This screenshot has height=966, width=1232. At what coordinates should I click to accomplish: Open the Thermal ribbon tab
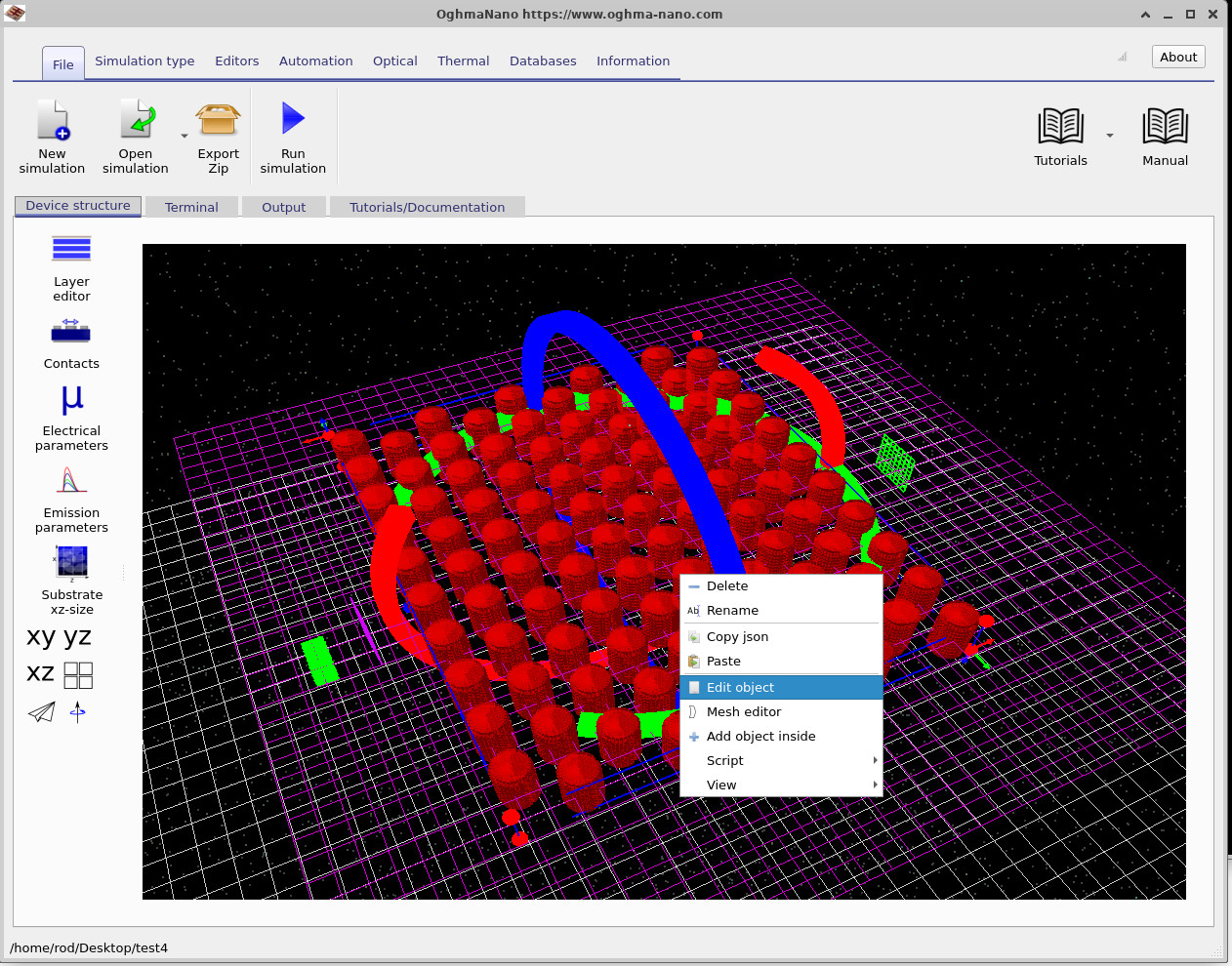(464, 60)
